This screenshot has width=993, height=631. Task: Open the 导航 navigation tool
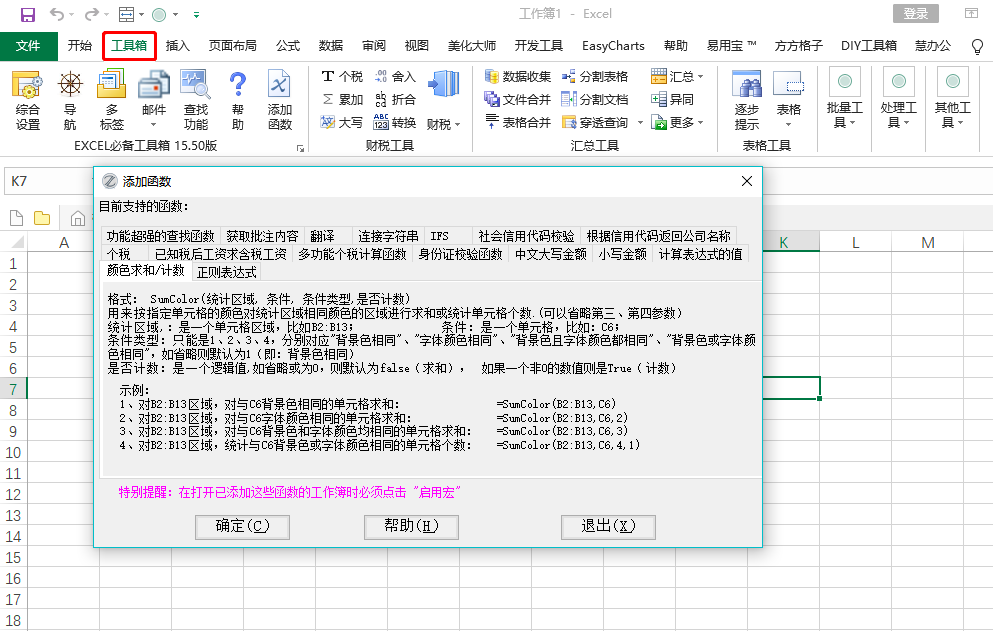(x=70, y=100)
